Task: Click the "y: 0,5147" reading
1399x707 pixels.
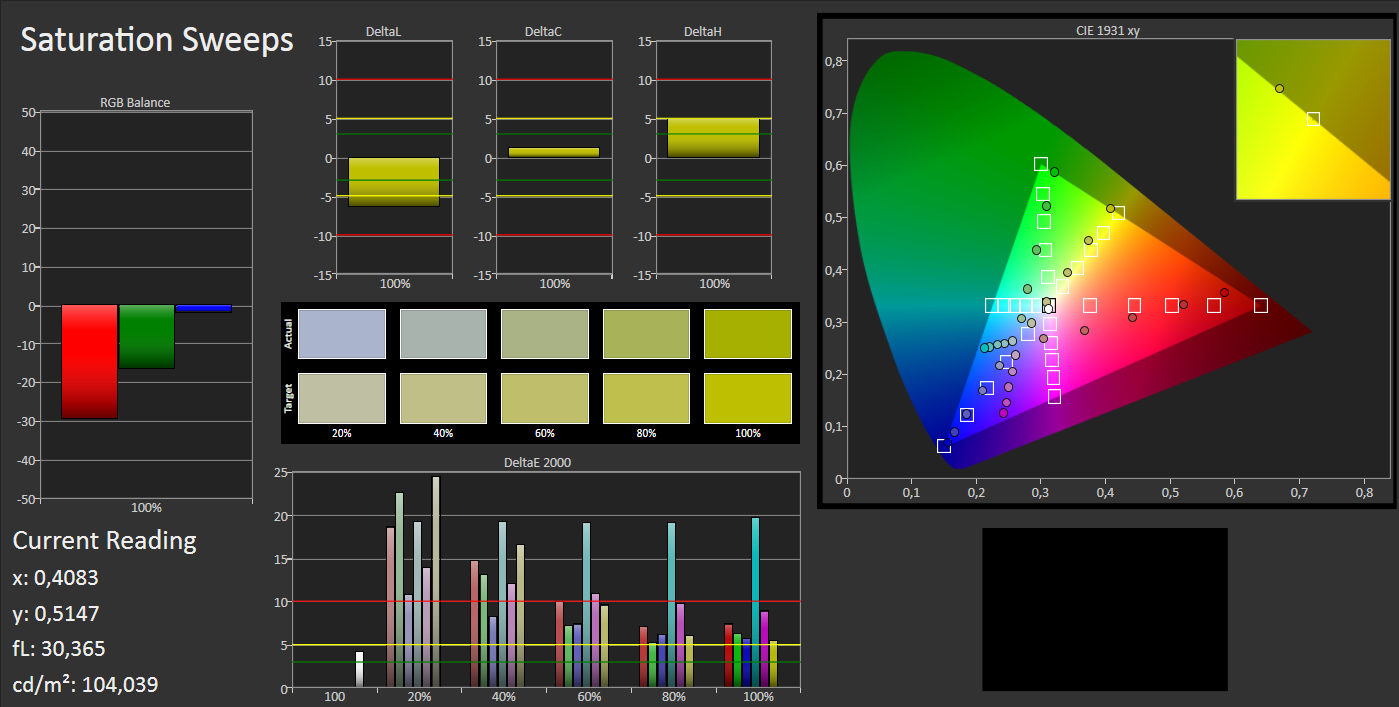Action: coord(56,614)
